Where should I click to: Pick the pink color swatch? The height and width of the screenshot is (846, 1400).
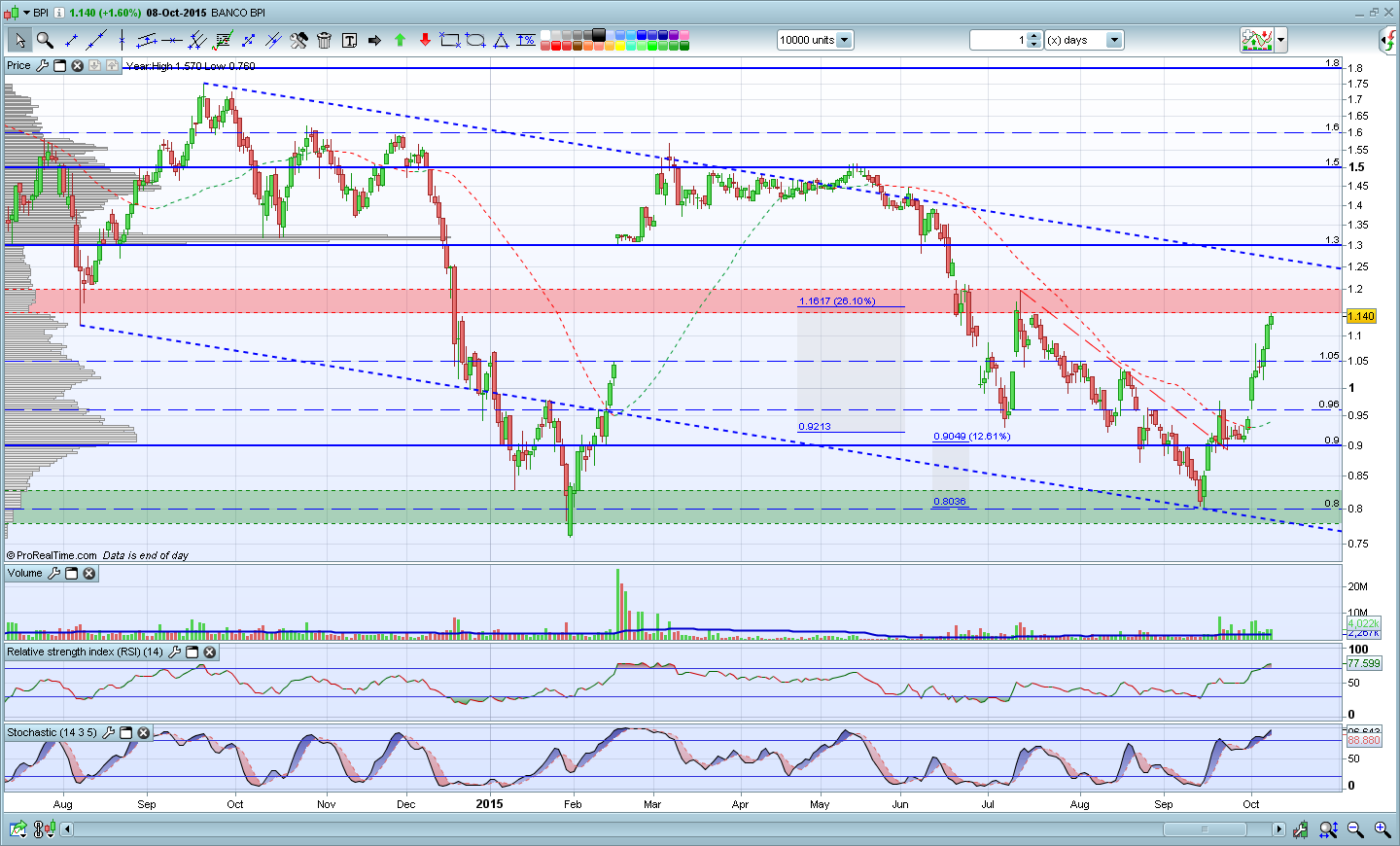[x=684, y=35]
